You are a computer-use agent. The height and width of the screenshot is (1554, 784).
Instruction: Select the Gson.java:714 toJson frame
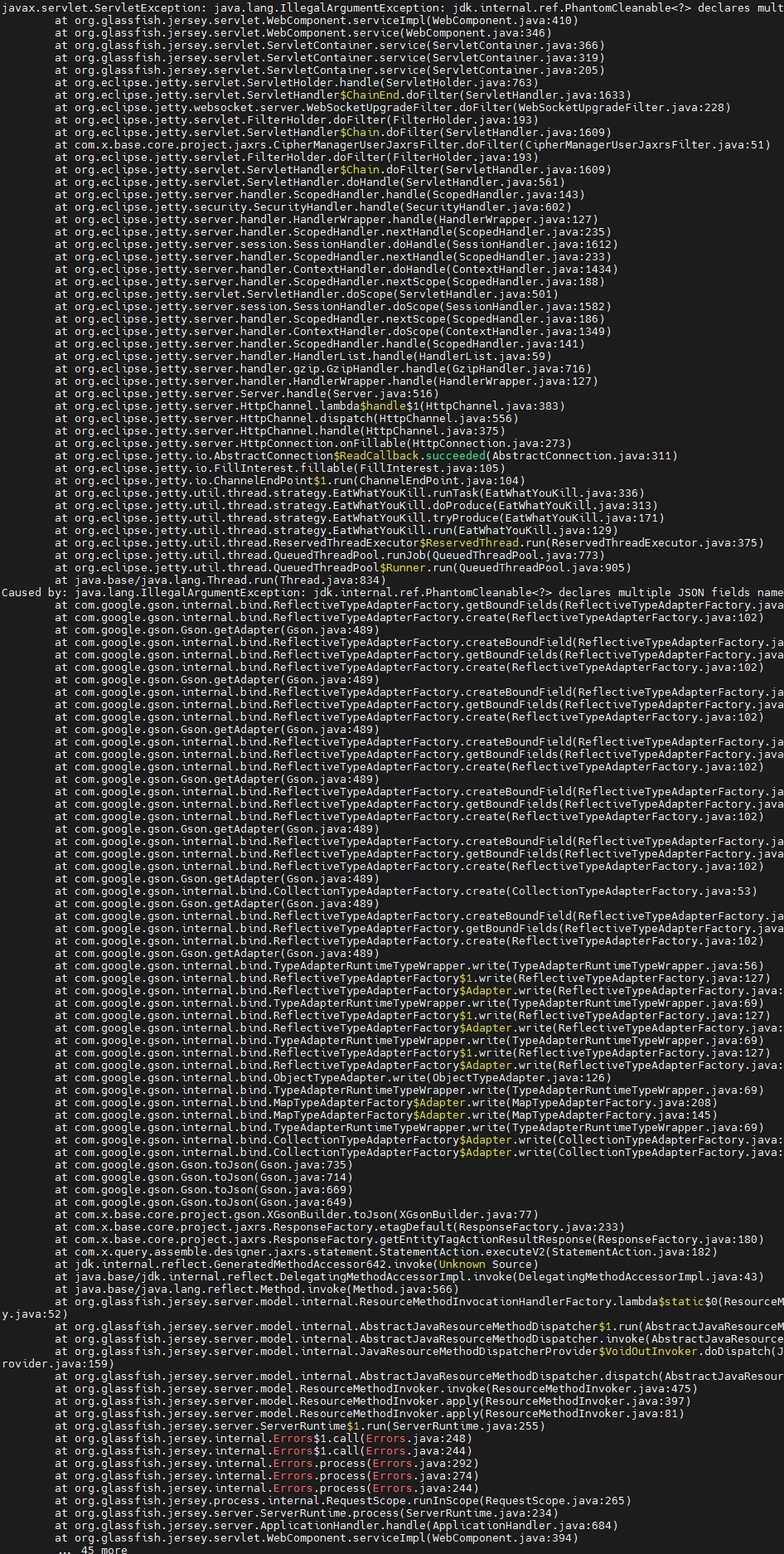(204, 1177)
